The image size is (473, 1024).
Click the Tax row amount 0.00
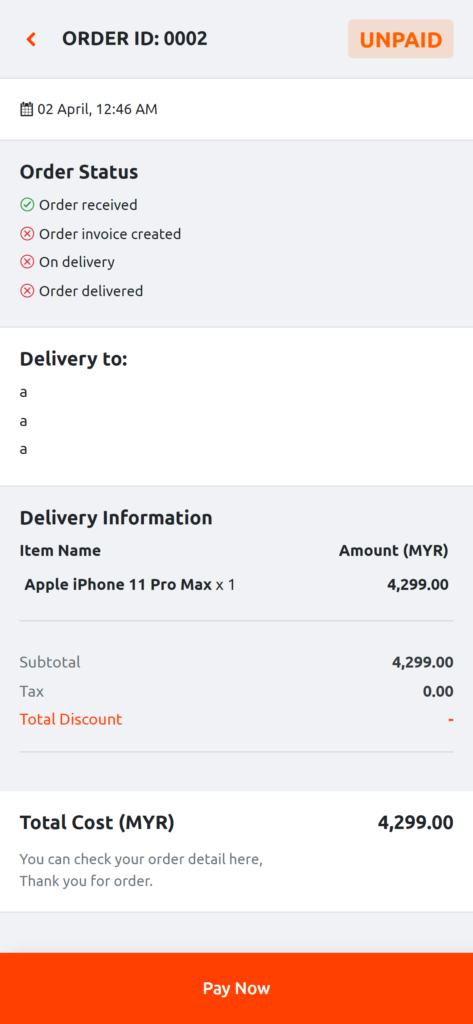click(438, 691)
